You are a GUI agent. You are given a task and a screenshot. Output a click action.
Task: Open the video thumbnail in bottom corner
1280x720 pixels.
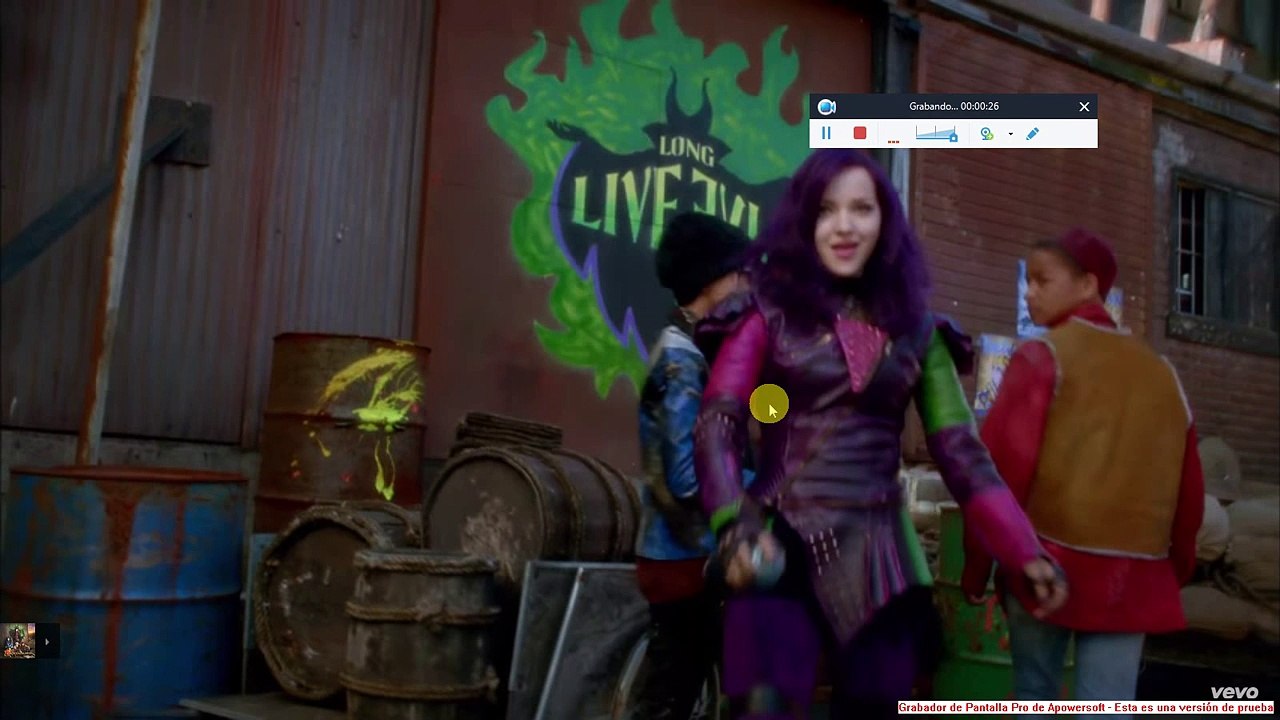click(x=18, y=641)
